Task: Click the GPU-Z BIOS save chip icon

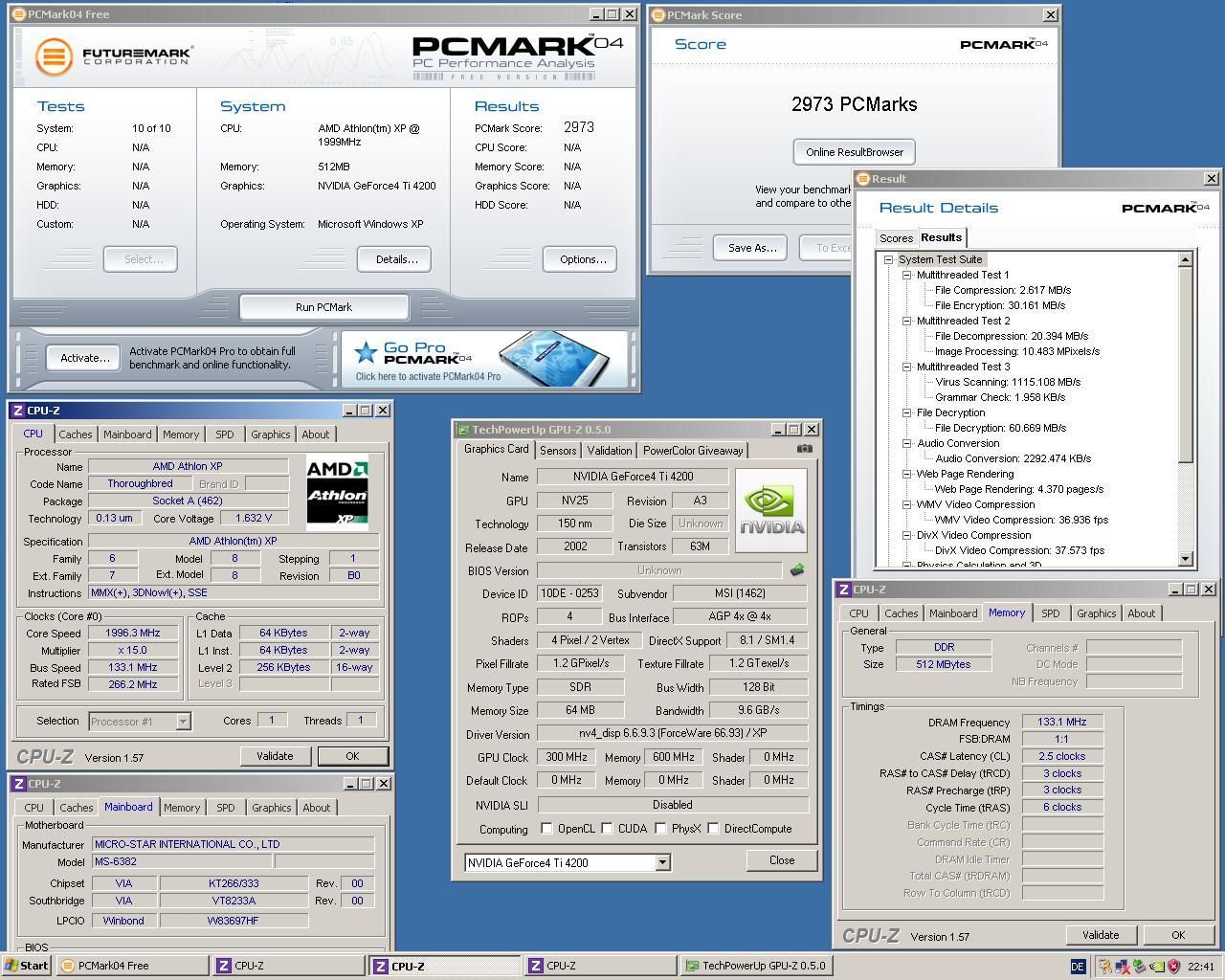Action: pos(796,570)
